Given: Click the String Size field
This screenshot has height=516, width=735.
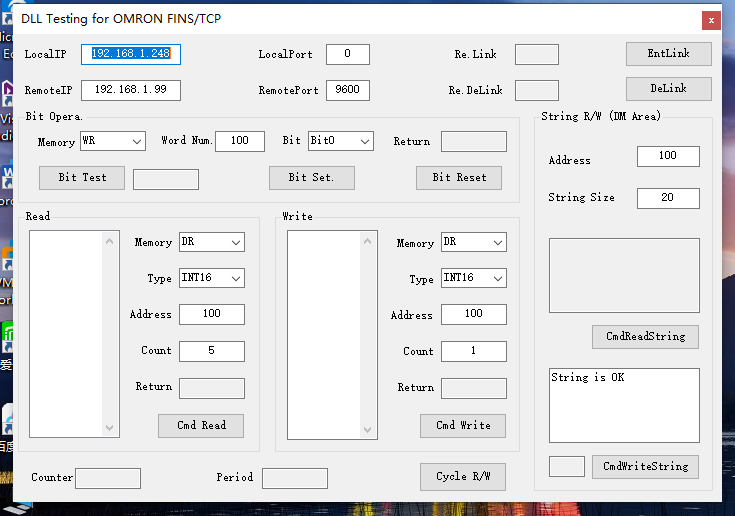Looking at the screenshot, I should coord(668,198).
